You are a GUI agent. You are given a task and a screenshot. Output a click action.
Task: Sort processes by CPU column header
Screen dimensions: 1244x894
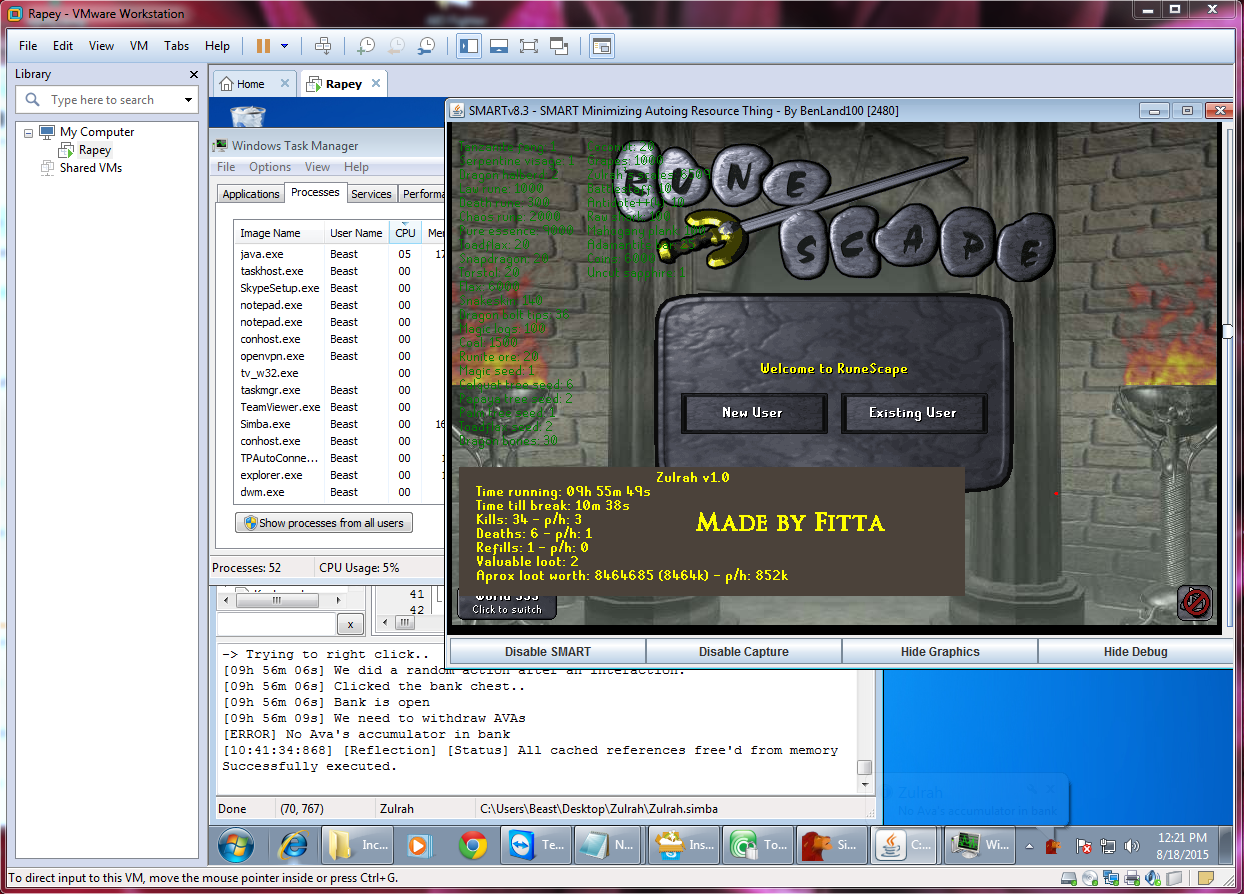tap(405, 233)
